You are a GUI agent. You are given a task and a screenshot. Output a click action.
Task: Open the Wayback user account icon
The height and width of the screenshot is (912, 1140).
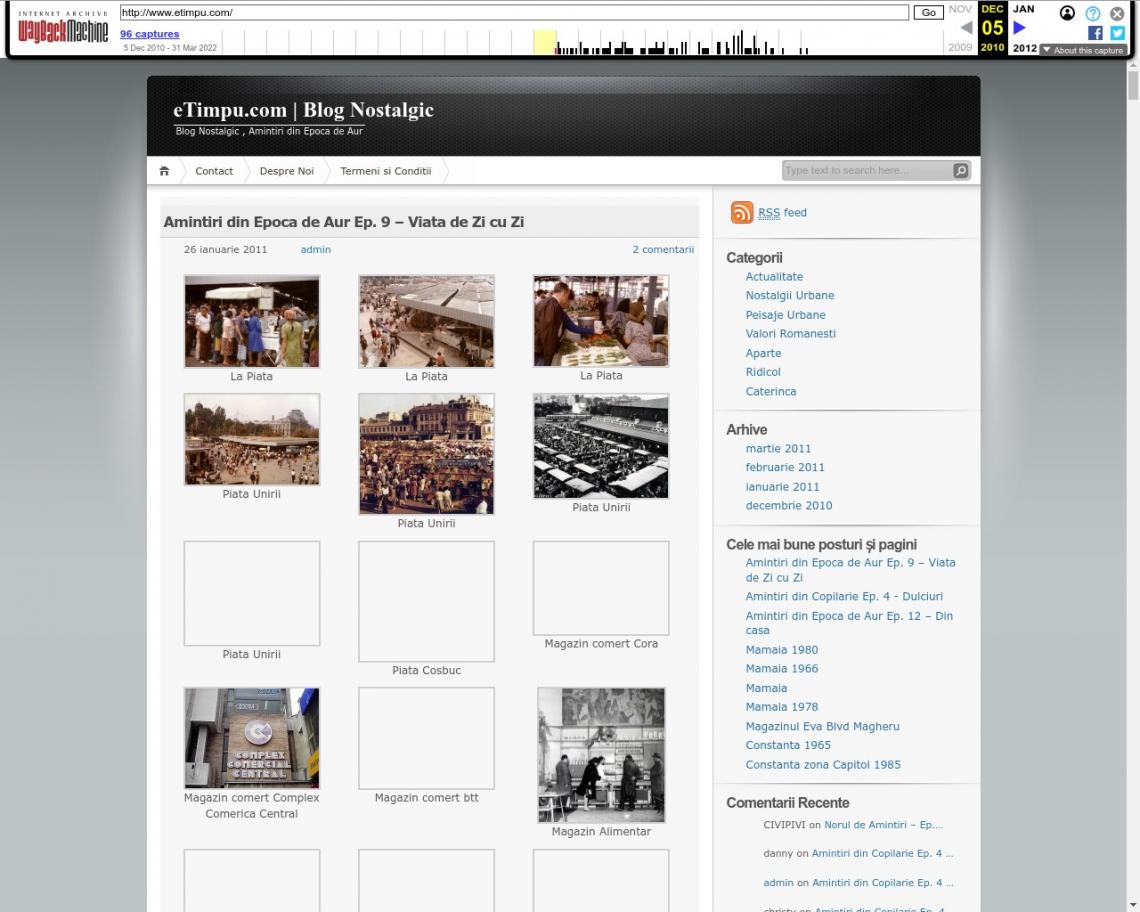pos(1067,13)
